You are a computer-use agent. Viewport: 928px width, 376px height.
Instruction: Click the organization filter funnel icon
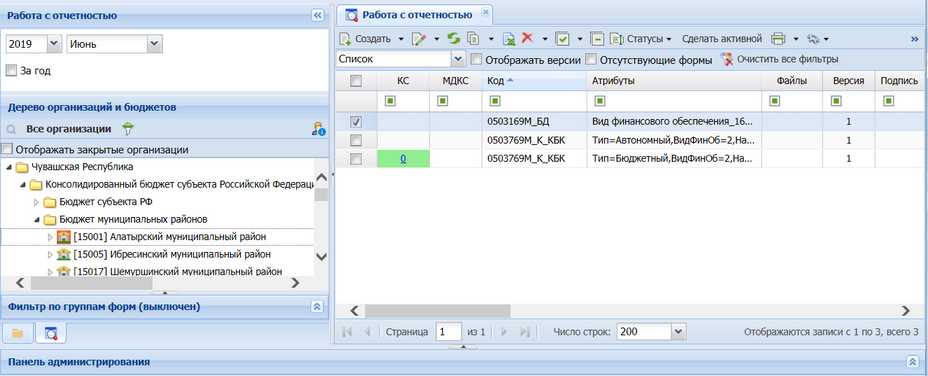click(x=127, y=128)
